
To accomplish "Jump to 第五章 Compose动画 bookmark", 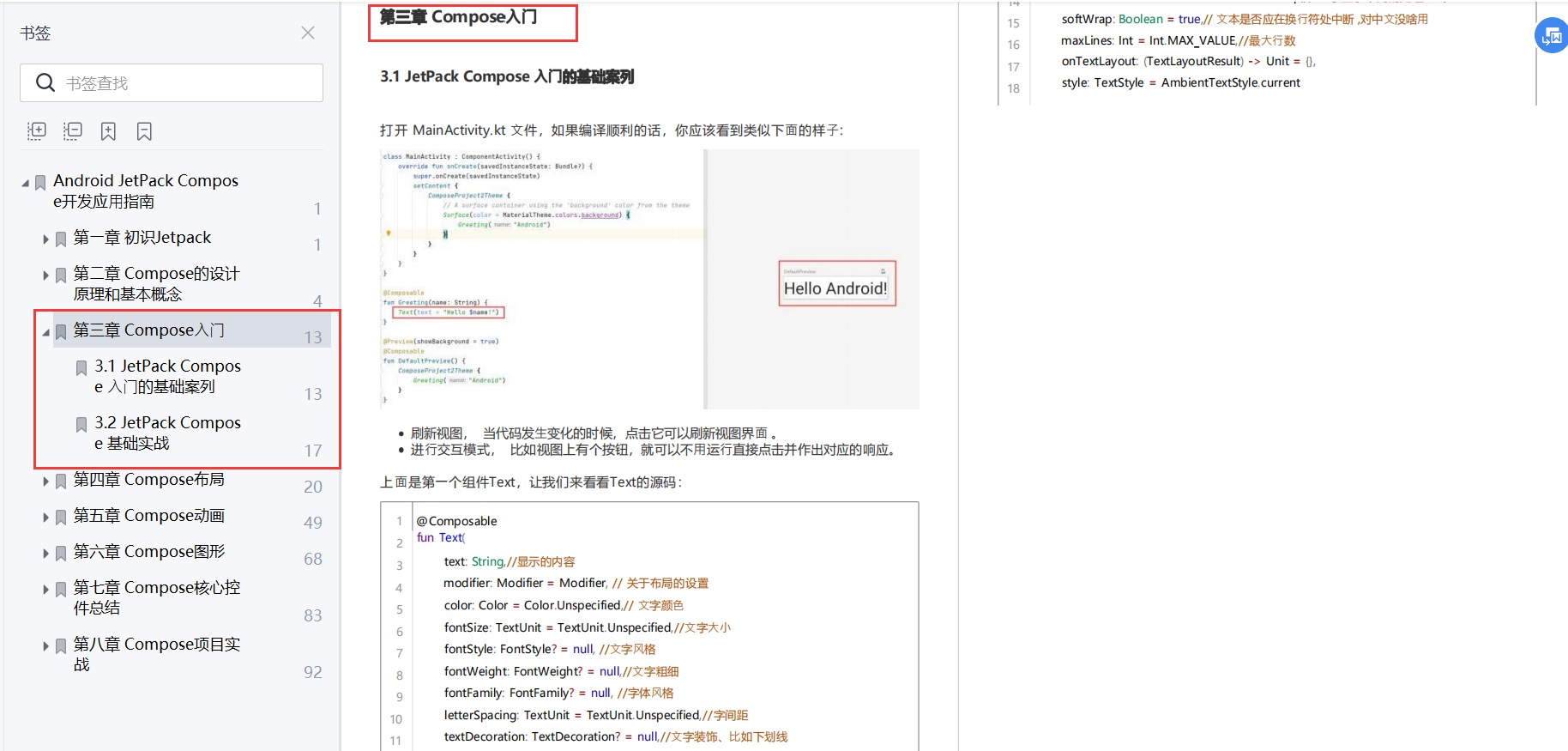I will coord(148,515).
